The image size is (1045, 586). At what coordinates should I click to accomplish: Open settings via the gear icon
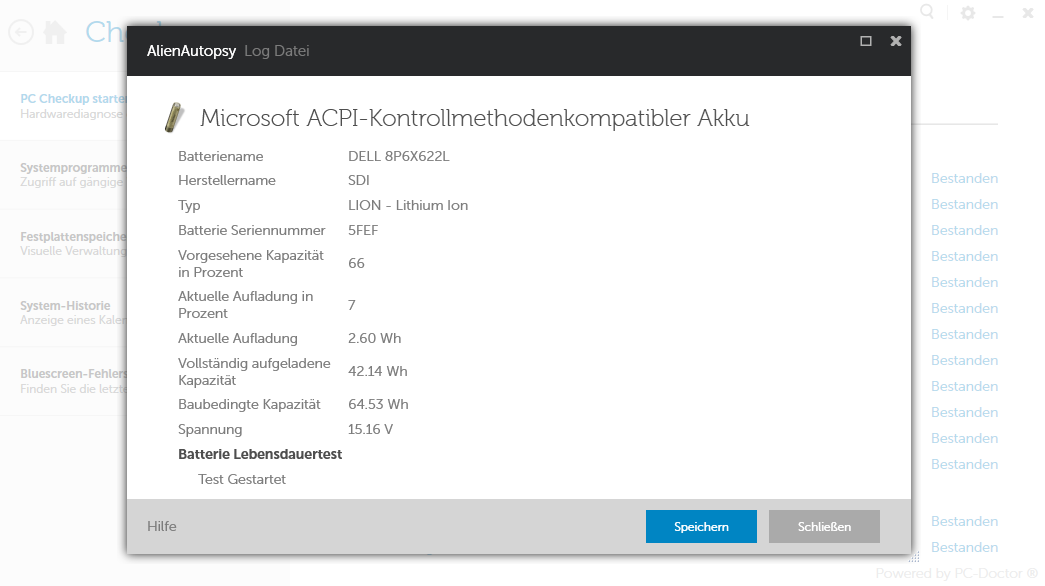point(967,13)
